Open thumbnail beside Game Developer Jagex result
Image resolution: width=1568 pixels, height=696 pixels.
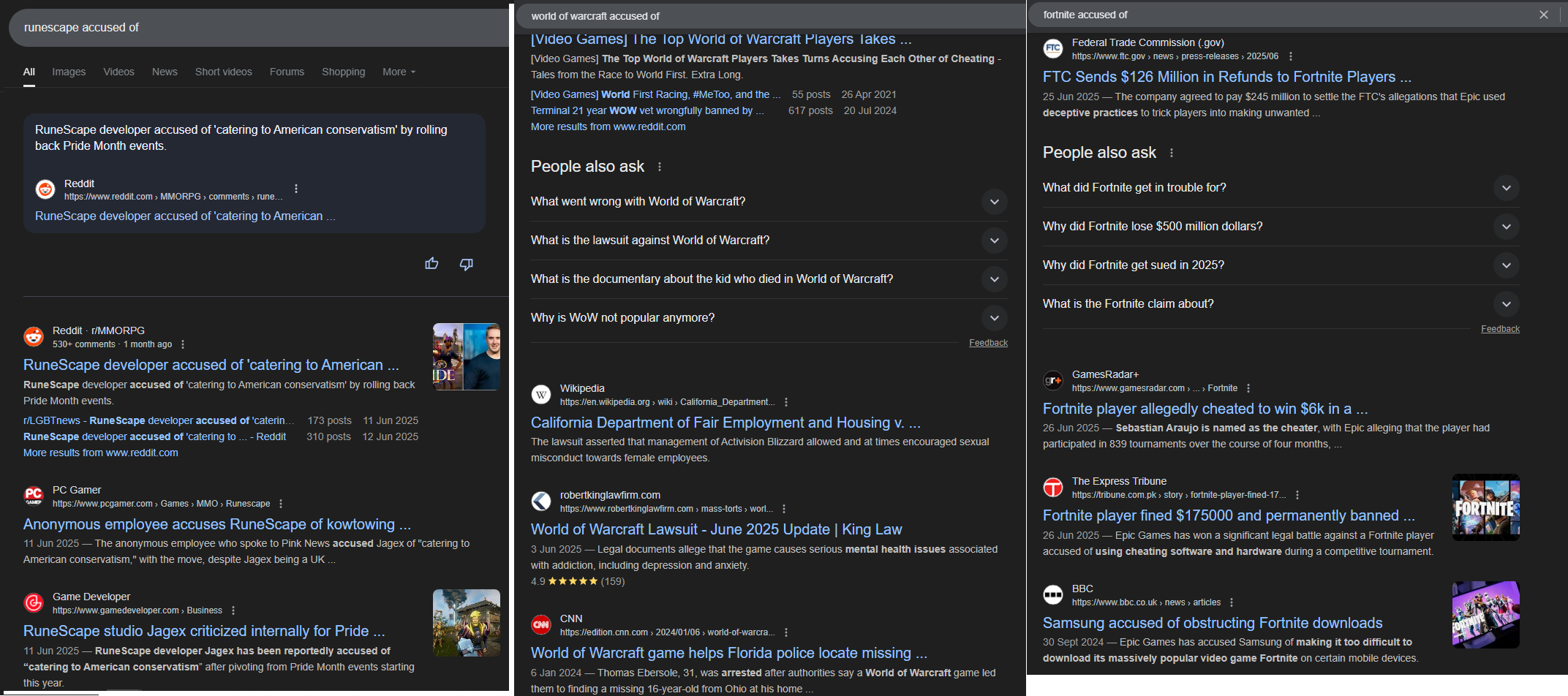467,623
